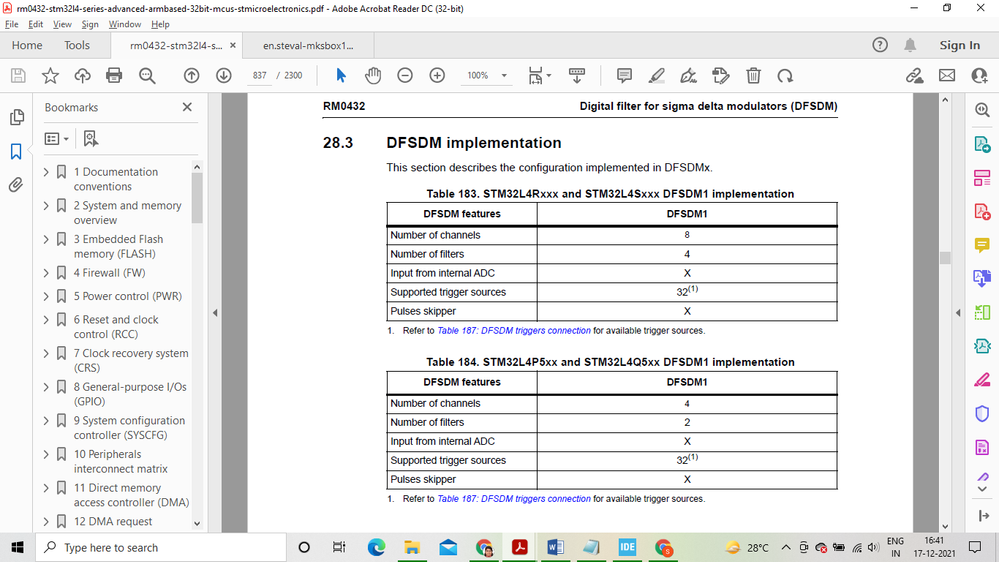
Task: Go to the Home tab
Action: tap(27, 45)
